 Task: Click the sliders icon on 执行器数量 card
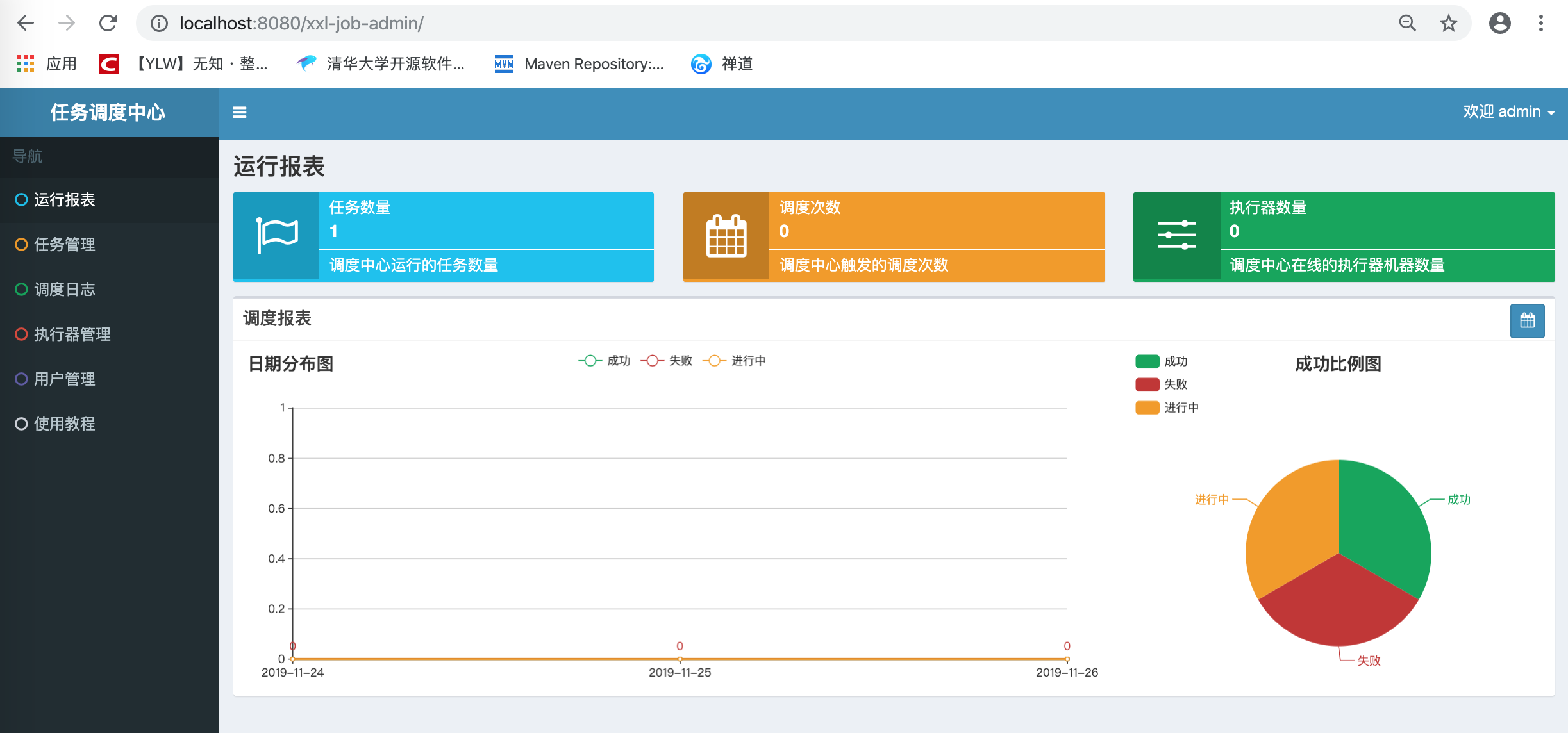(x=1176, y=236)
